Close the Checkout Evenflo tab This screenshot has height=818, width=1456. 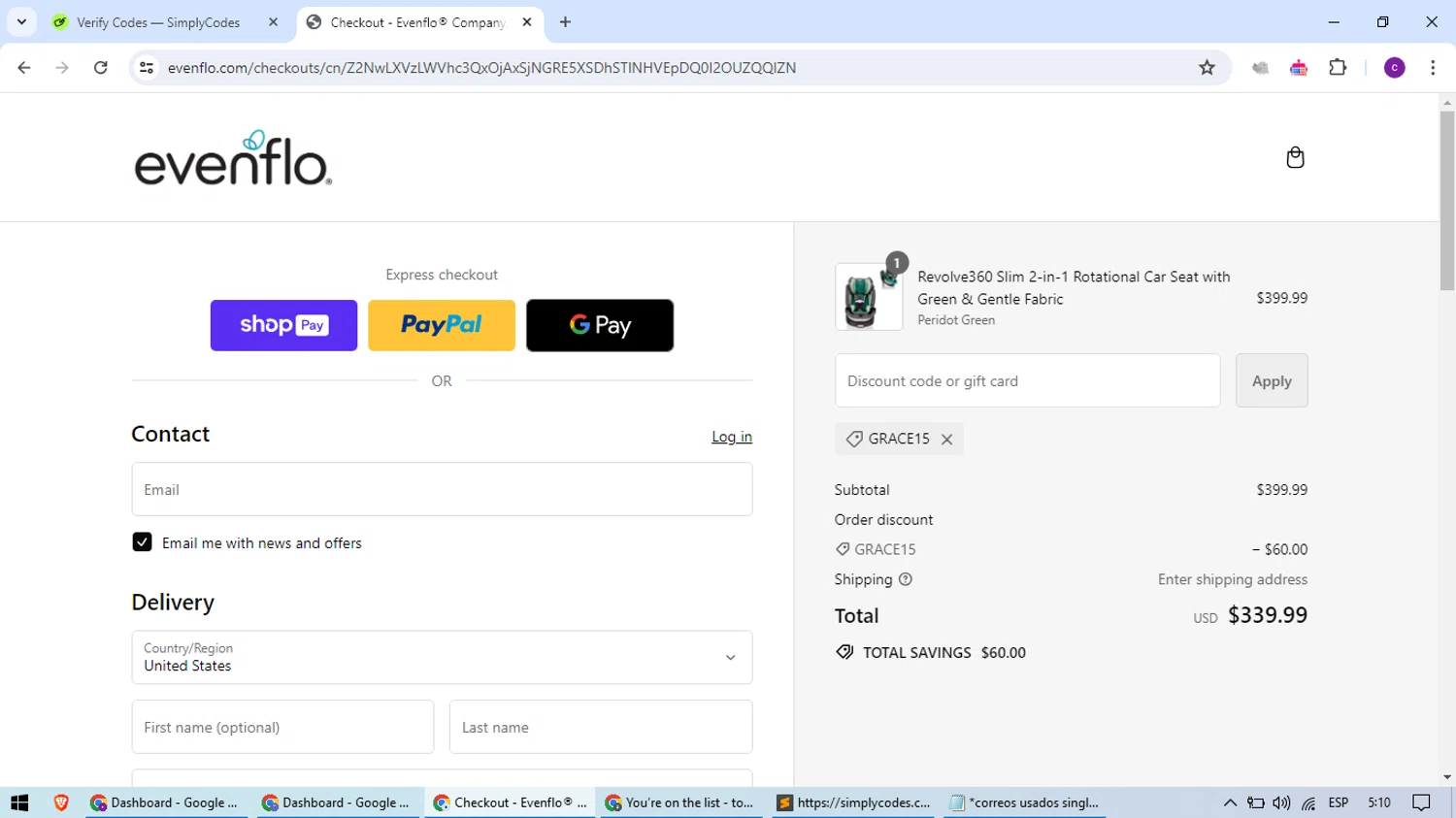tap(527, 22)
